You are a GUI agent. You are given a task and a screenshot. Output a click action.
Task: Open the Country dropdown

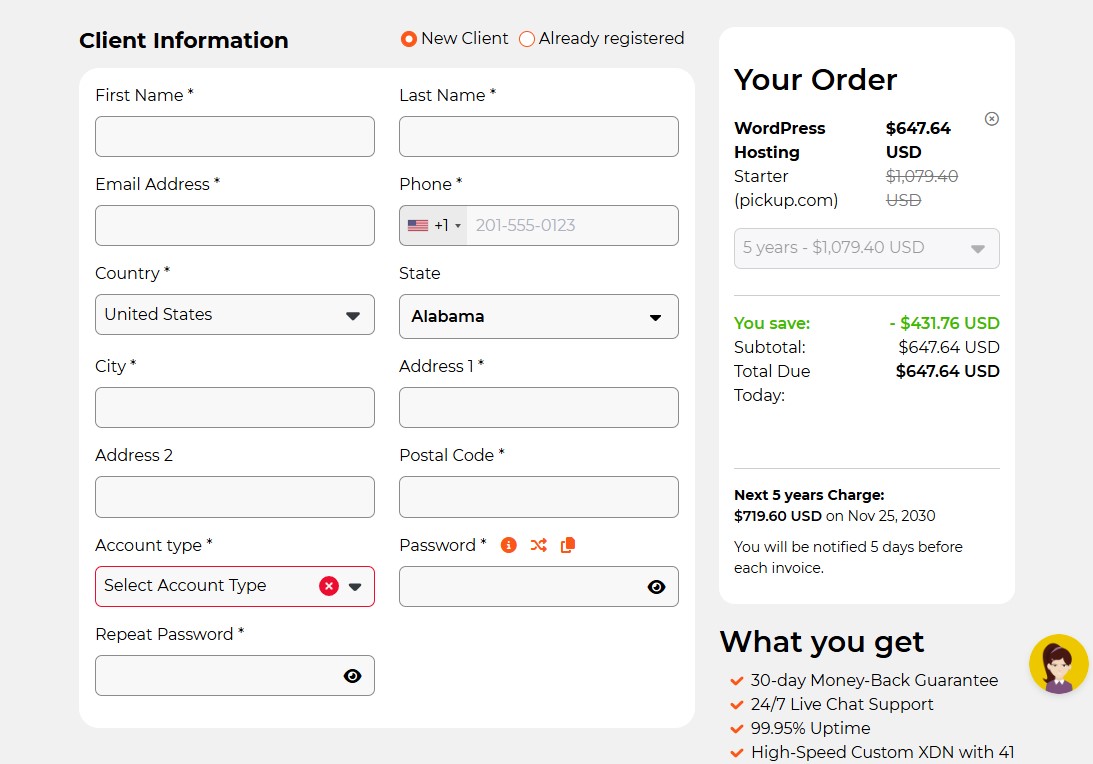tap(235, 315)
